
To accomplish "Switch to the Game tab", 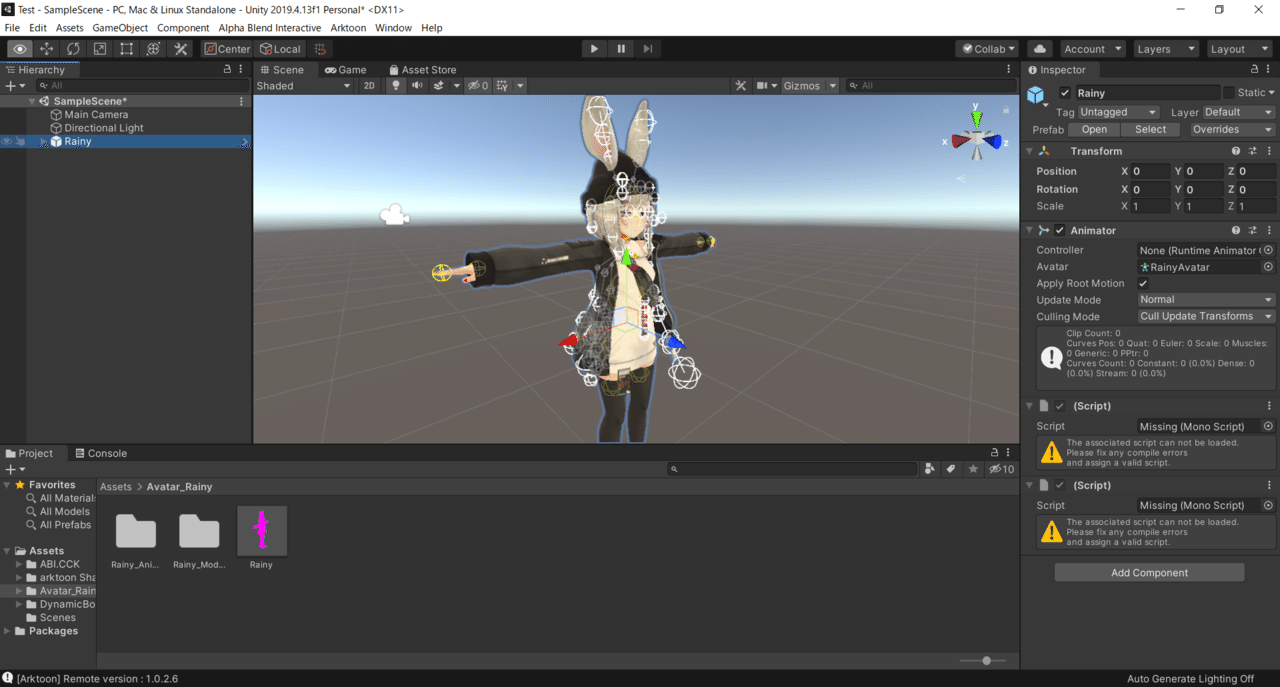I will pyautogui.click(x=346, y=70).
